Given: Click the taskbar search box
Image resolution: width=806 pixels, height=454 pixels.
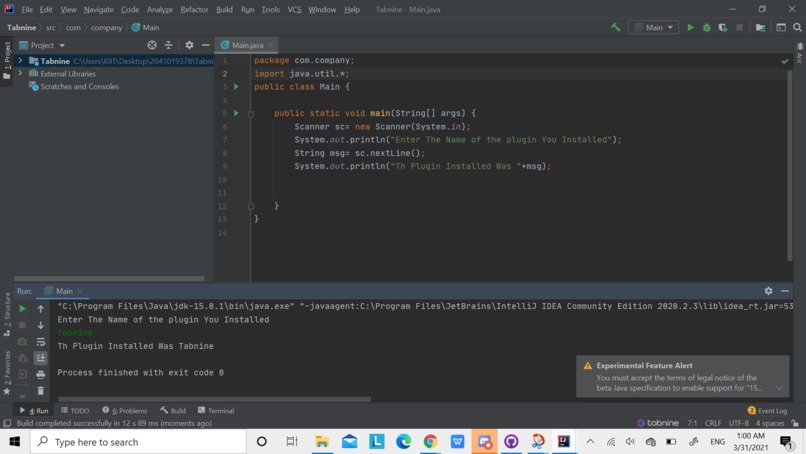Looking at the screenshot, I should (x=138, y=442).
